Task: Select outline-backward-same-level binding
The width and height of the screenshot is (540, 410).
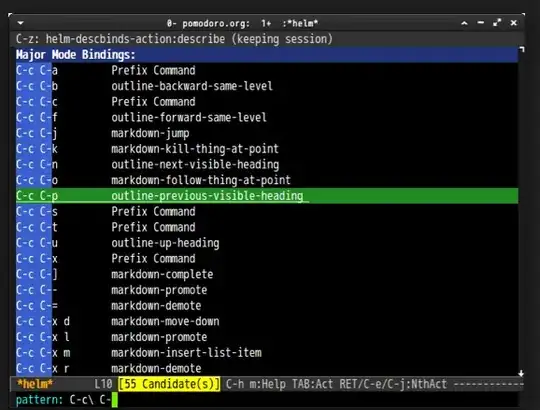Action: click(267, 86)
